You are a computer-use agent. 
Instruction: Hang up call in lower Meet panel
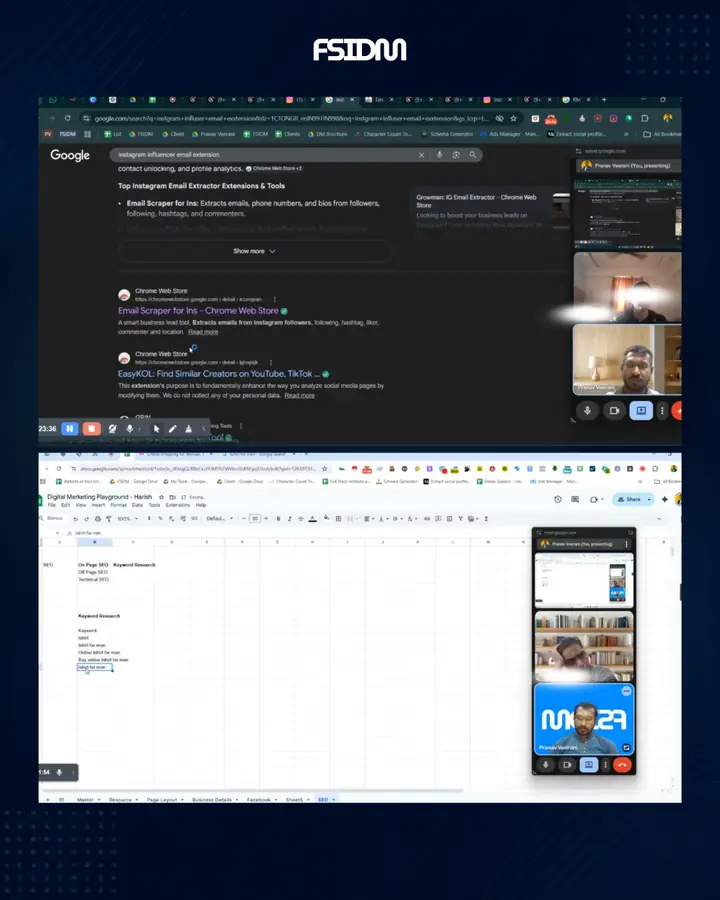[x=622, y=765]
